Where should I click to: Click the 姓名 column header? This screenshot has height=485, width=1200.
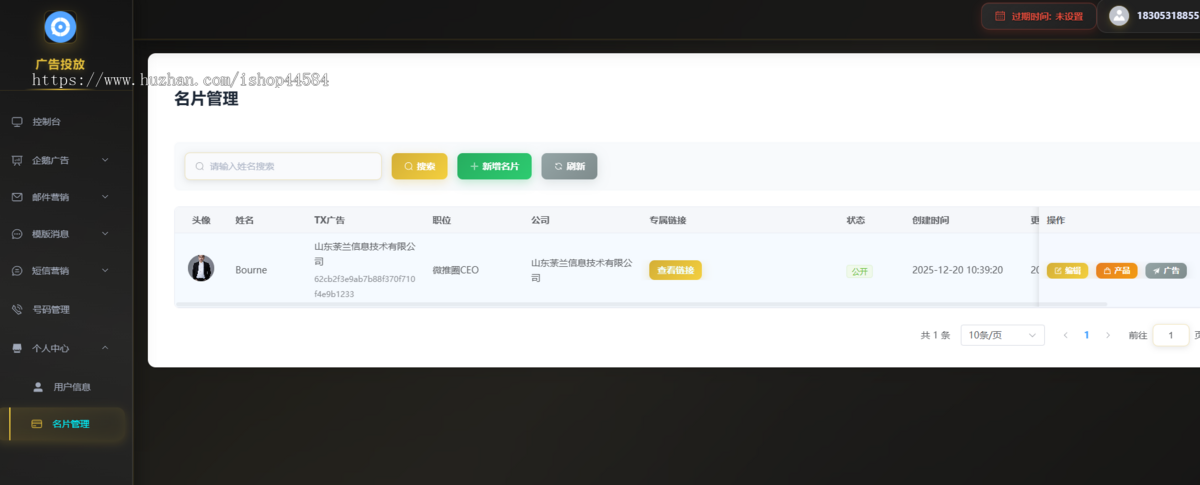coord(245,220)
